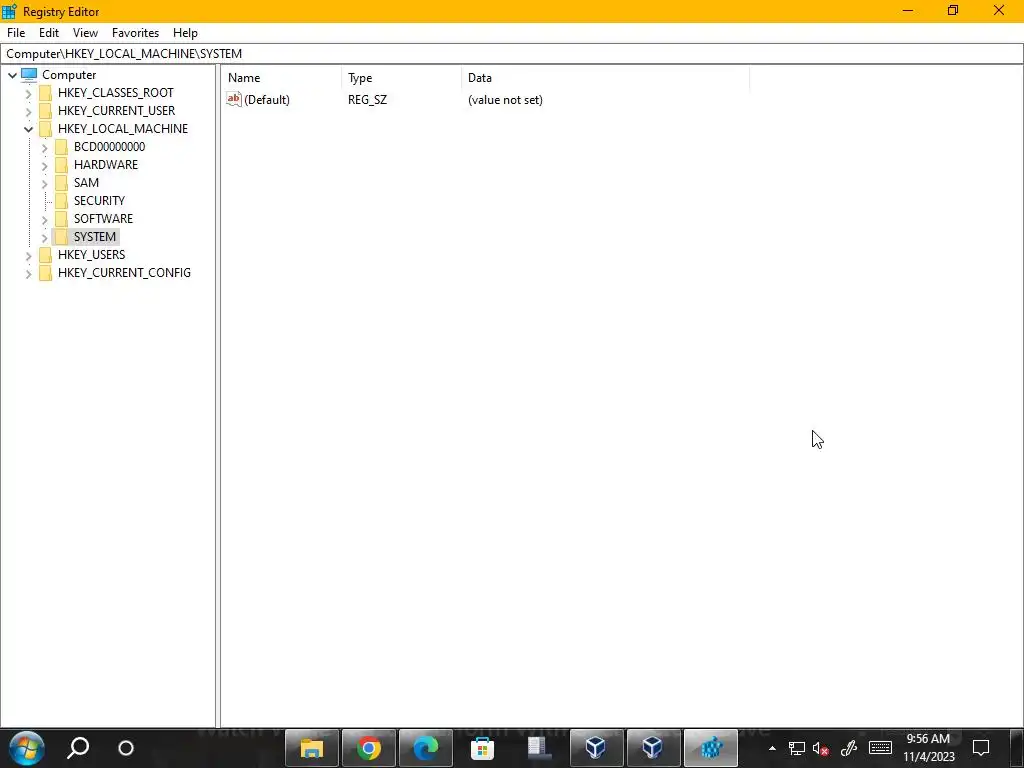Screen dimensions: 1024x768
Task: Open taskbar search magnifier
Action: pos(78,748)
